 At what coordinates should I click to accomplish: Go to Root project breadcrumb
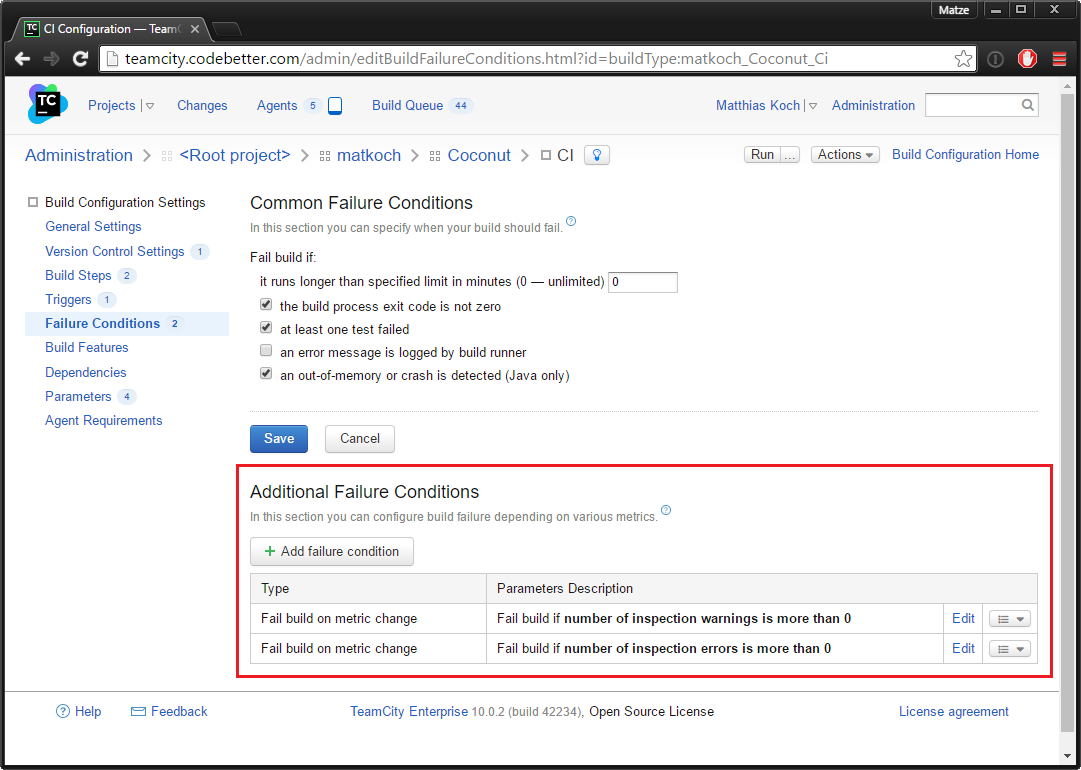[234, 155]
